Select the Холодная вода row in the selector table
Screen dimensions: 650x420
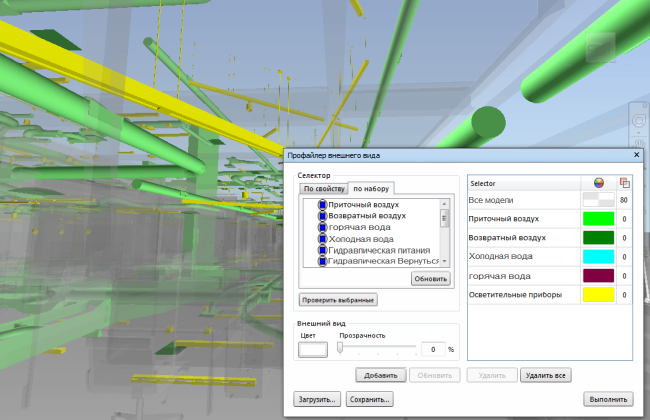click(550, 257)
